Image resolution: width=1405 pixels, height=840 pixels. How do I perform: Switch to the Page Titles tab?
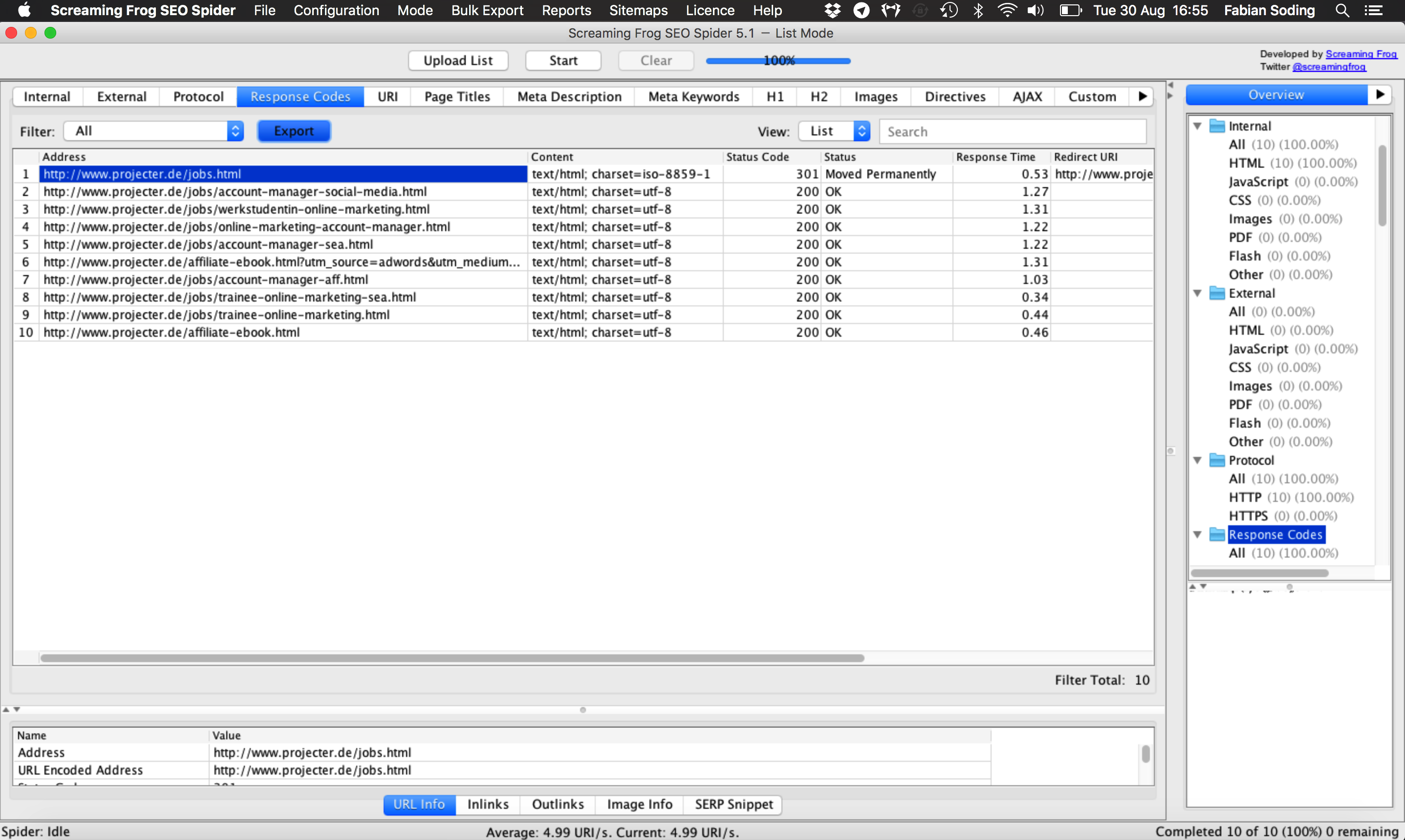click(457, 97)
